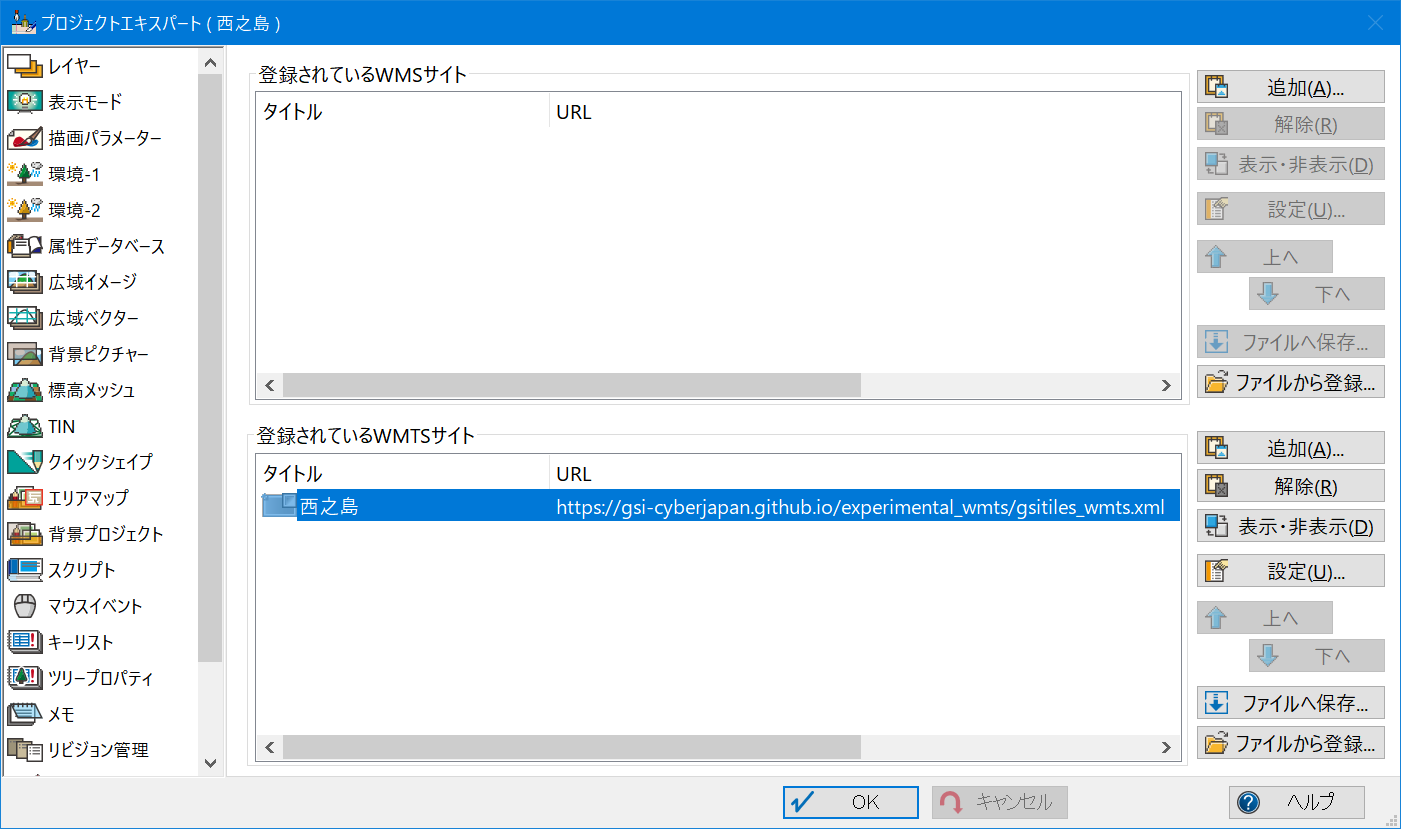Open the スクリプト page
Image resolution: width=1401 pixels, height=829 pixels.
pos(82,570)
